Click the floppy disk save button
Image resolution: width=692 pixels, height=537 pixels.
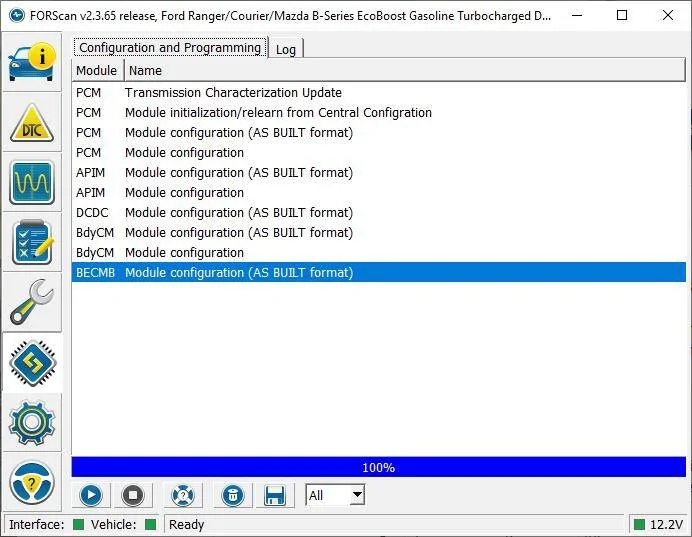click(x=275, y=495)
